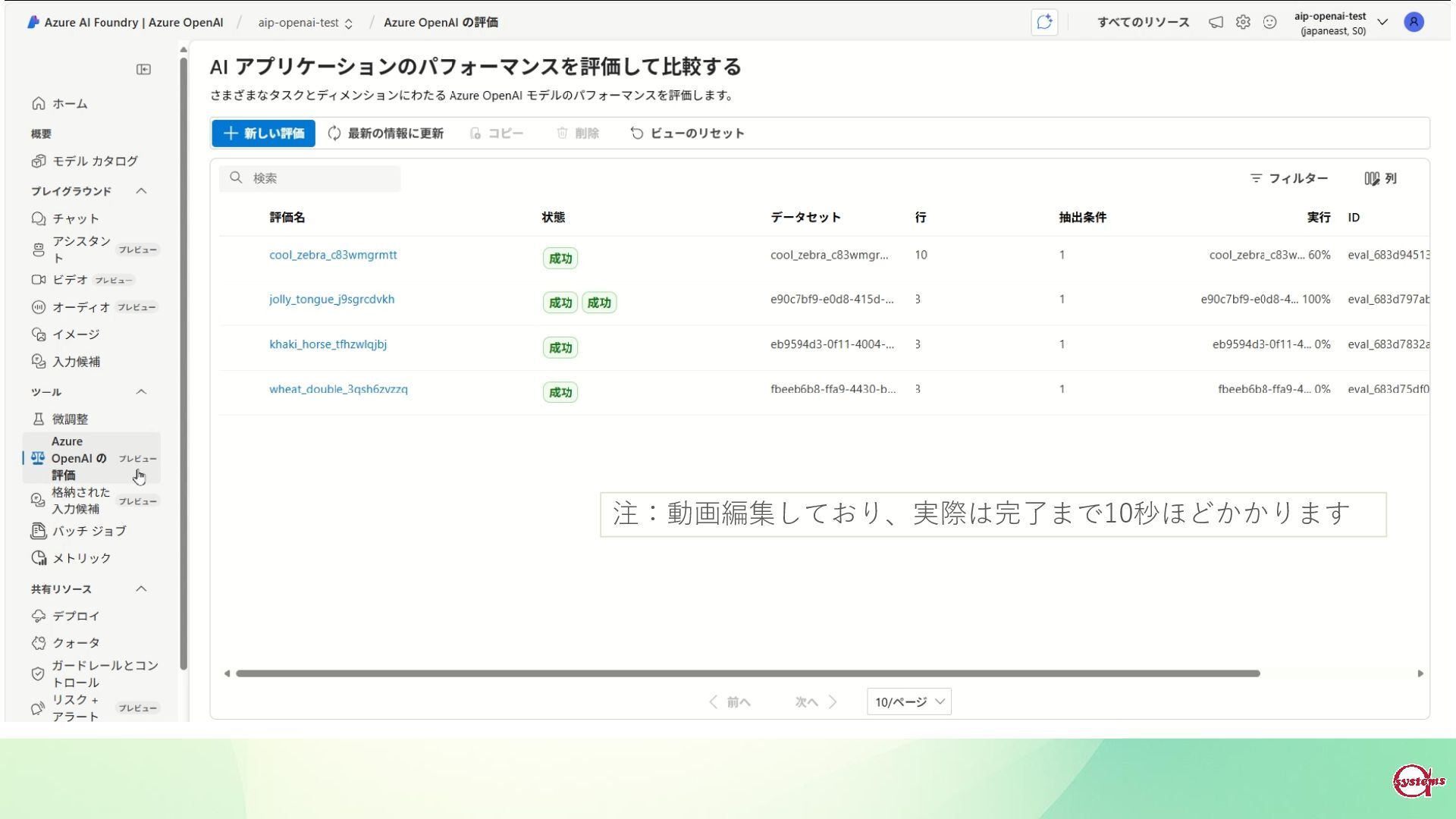Click the feedback smiley icon

[x=1269, y=22]
